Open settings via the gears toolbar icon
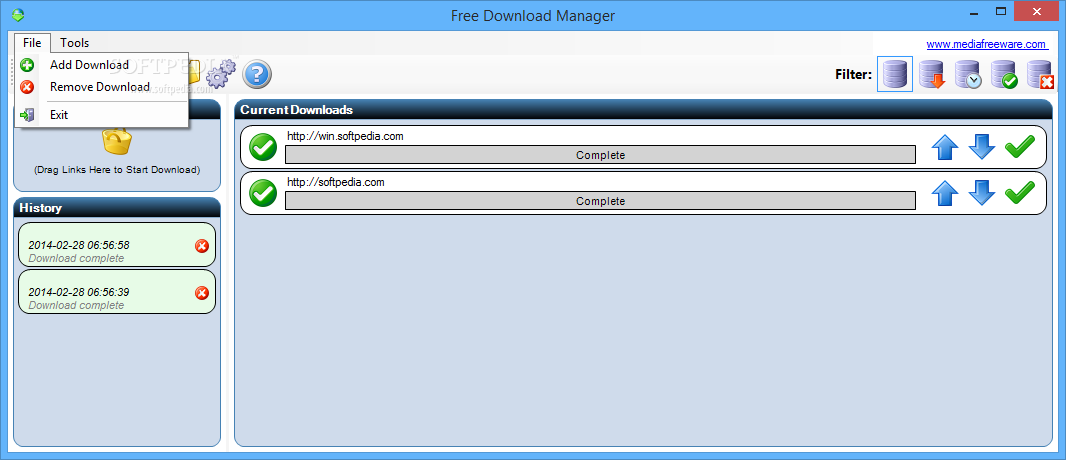The width and height of the screenshot is (1066, 460). [x=220, y=73]
